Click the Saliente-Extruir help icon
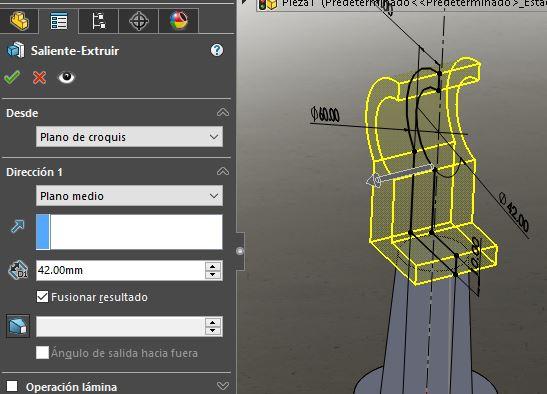Image resolution: width=547 pixels, height=394 pixels. click(217, 50)
